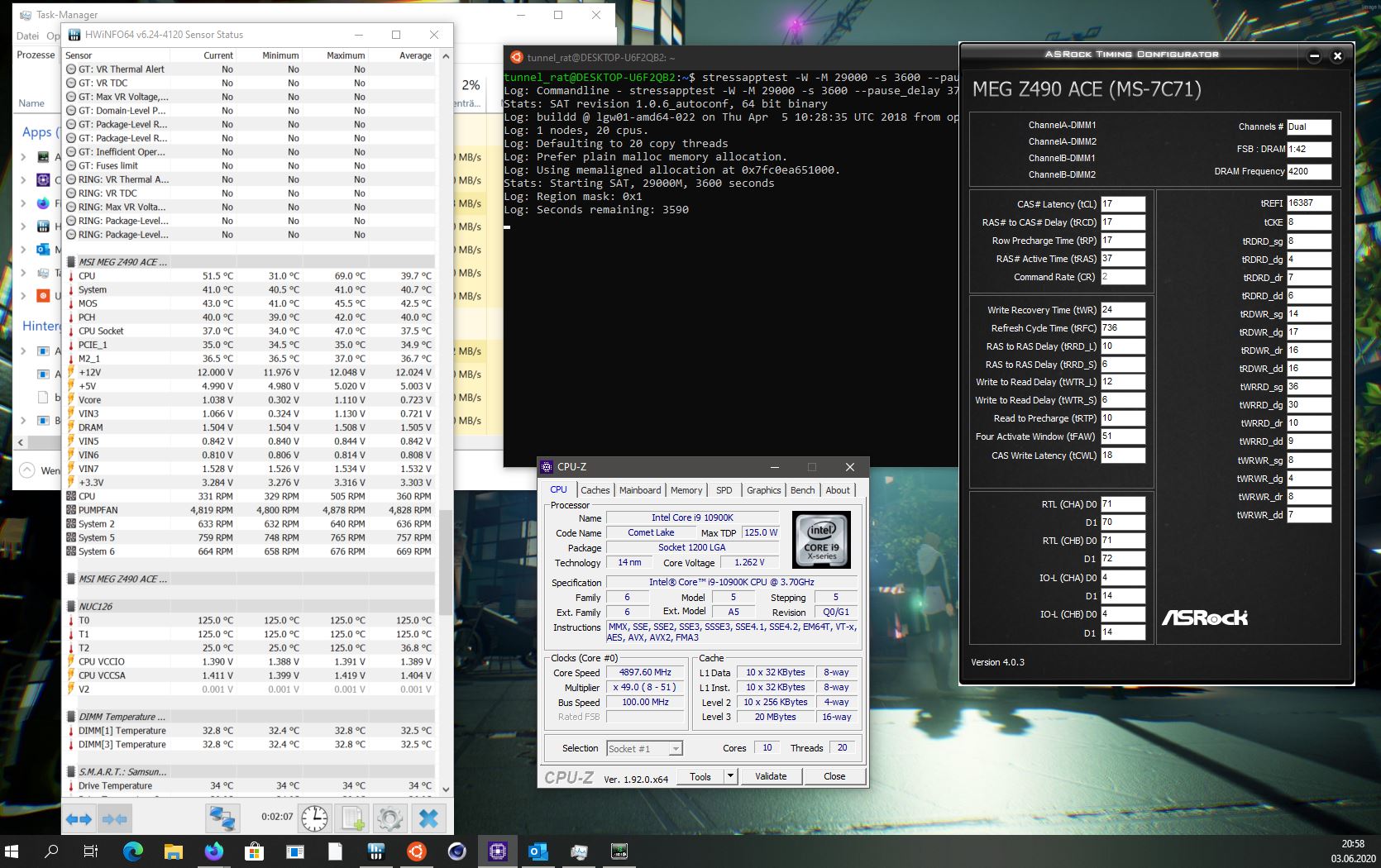Open Firefox from the taskbar
Viewport: 1381px width, 868px height.
(213, 851)
